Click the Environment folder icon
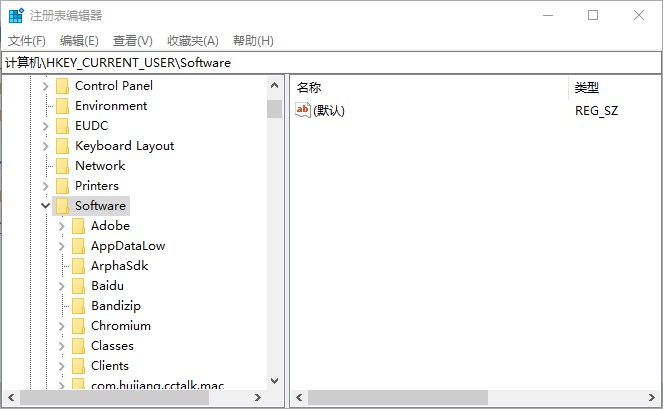This screenshot has width=663, height=409. coord(62,106)
